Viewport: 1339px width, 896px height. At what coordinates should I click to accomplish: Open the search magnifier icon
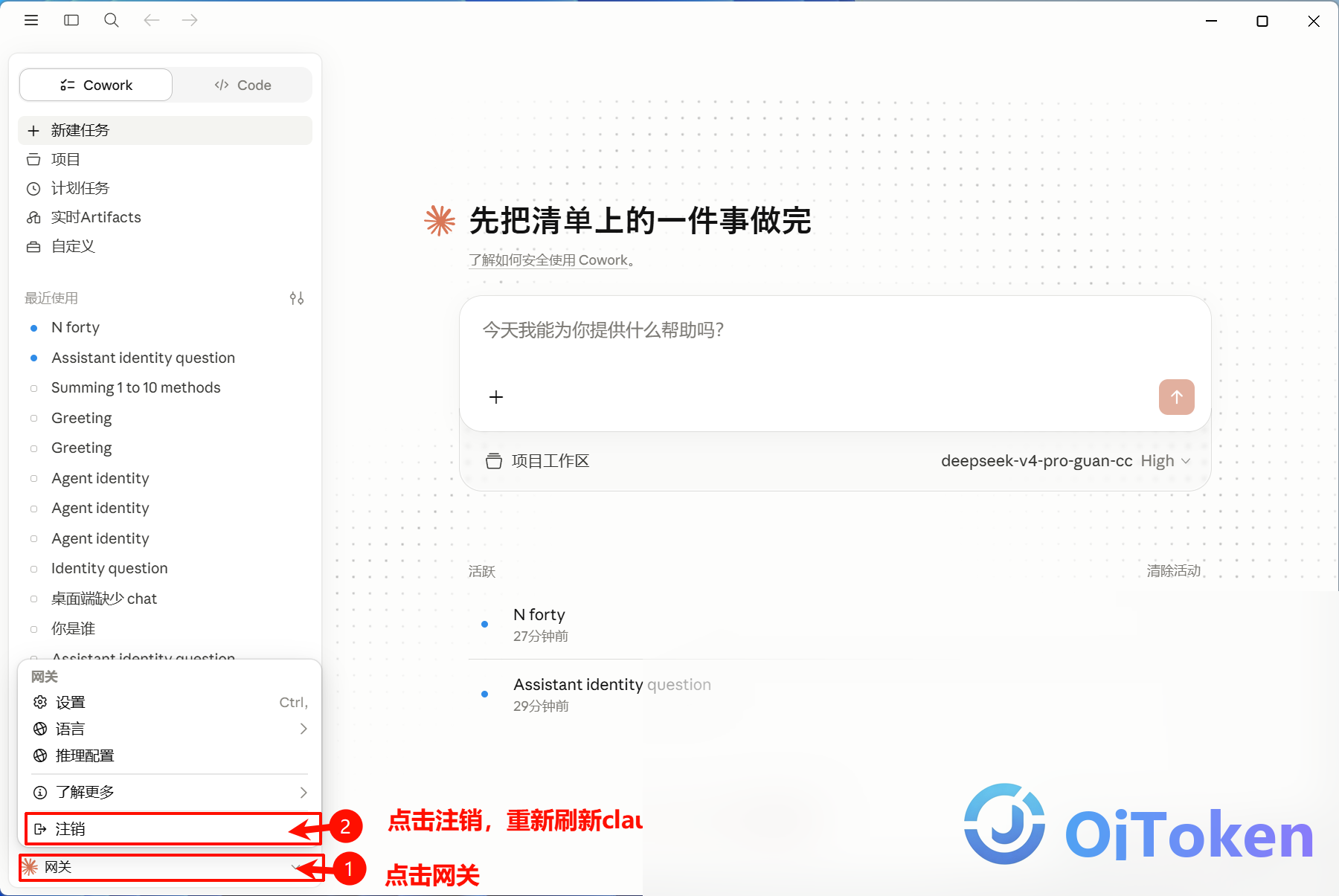(112, 20)
